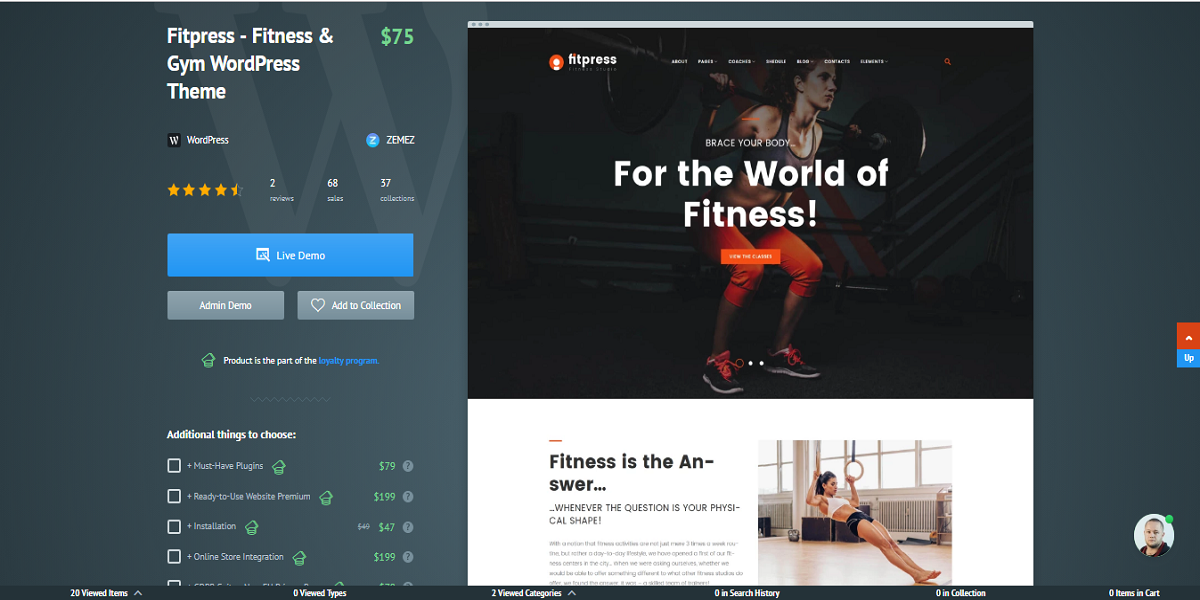Click loyalty badge beside Ready-to-Use Website Premium
This screenshot has width=1200, height=600.
(x=325, y=497)
